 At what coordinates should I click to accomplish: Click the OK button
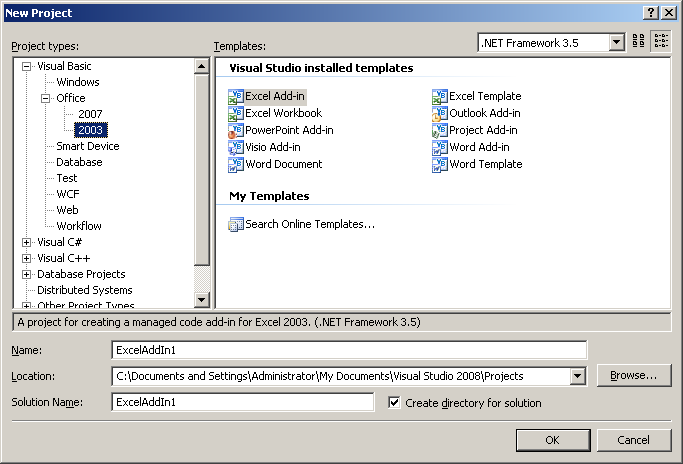tap(553, 440)
